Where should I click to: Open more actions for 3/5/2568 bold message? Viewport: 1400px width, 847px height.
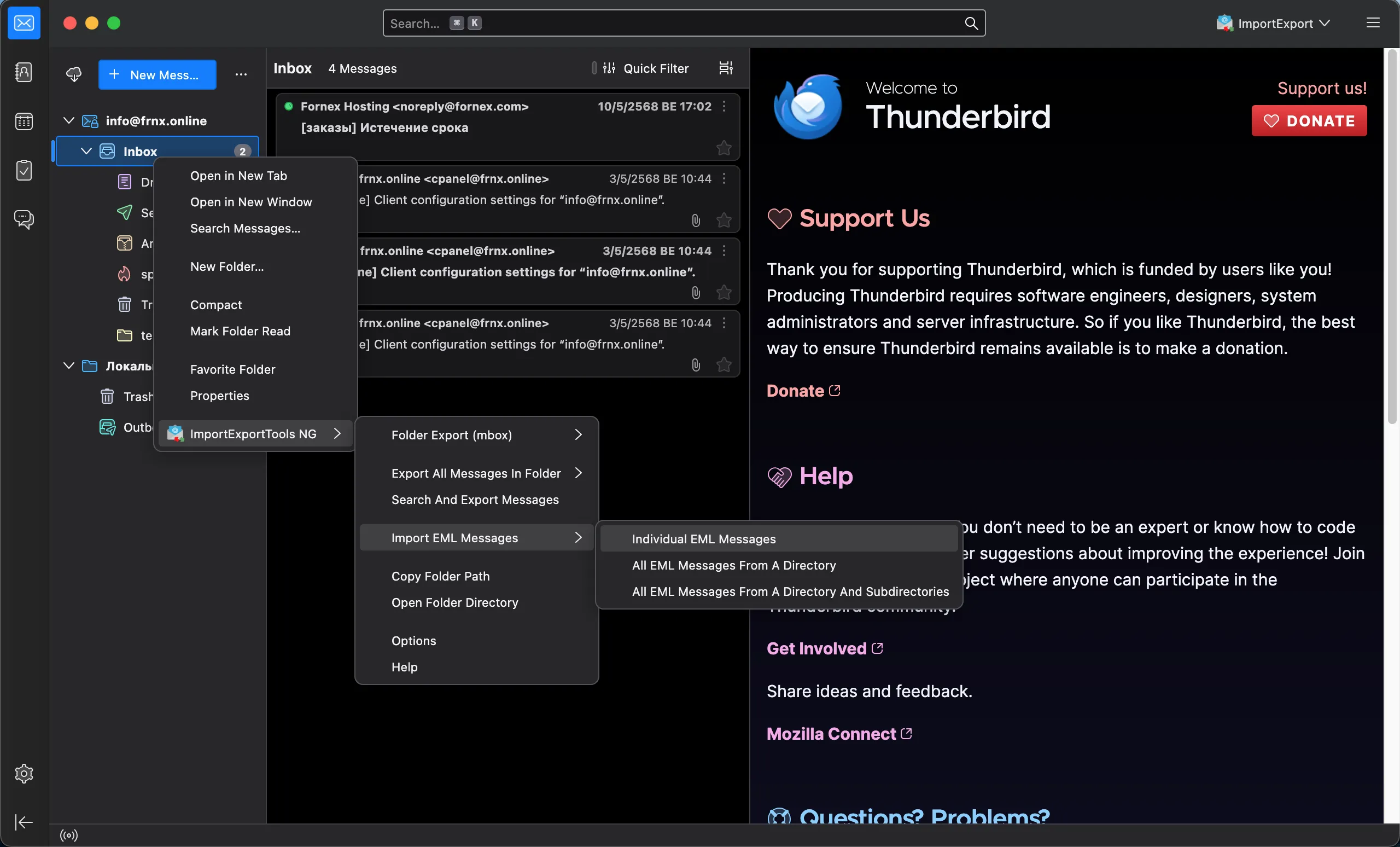click(x=724, y=251)
